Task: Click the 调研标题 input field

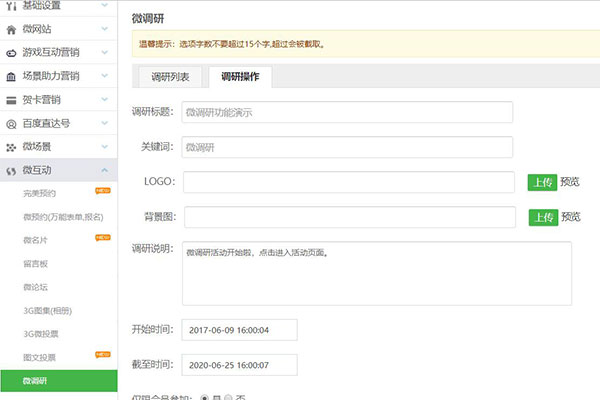Action: 347,112
